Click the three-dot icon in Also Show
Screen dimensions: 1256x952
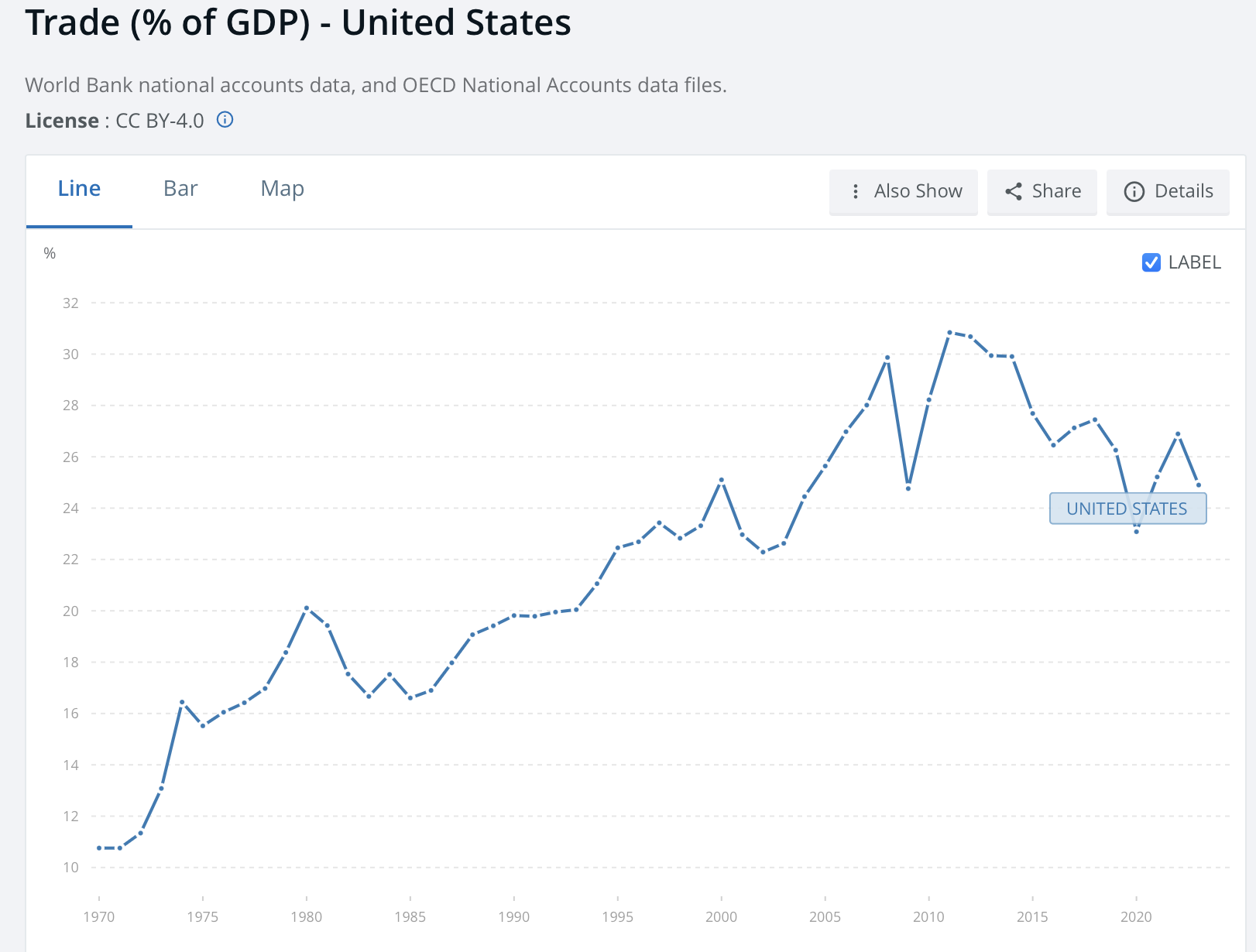pyautogui.click(x=855, y=191)
